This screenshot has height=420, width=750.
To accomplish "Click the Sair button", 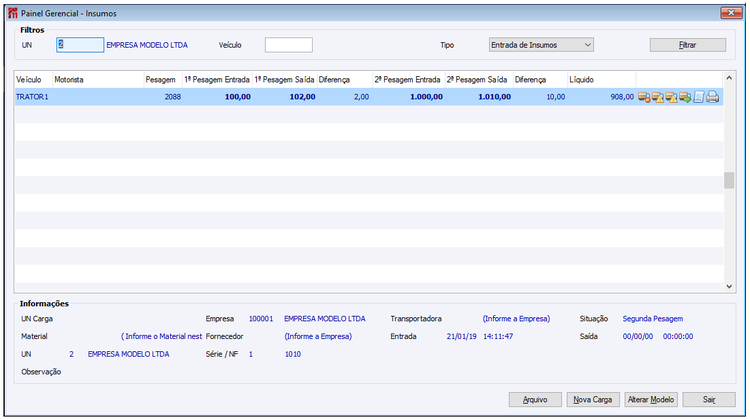I will (x=709, y=399).
